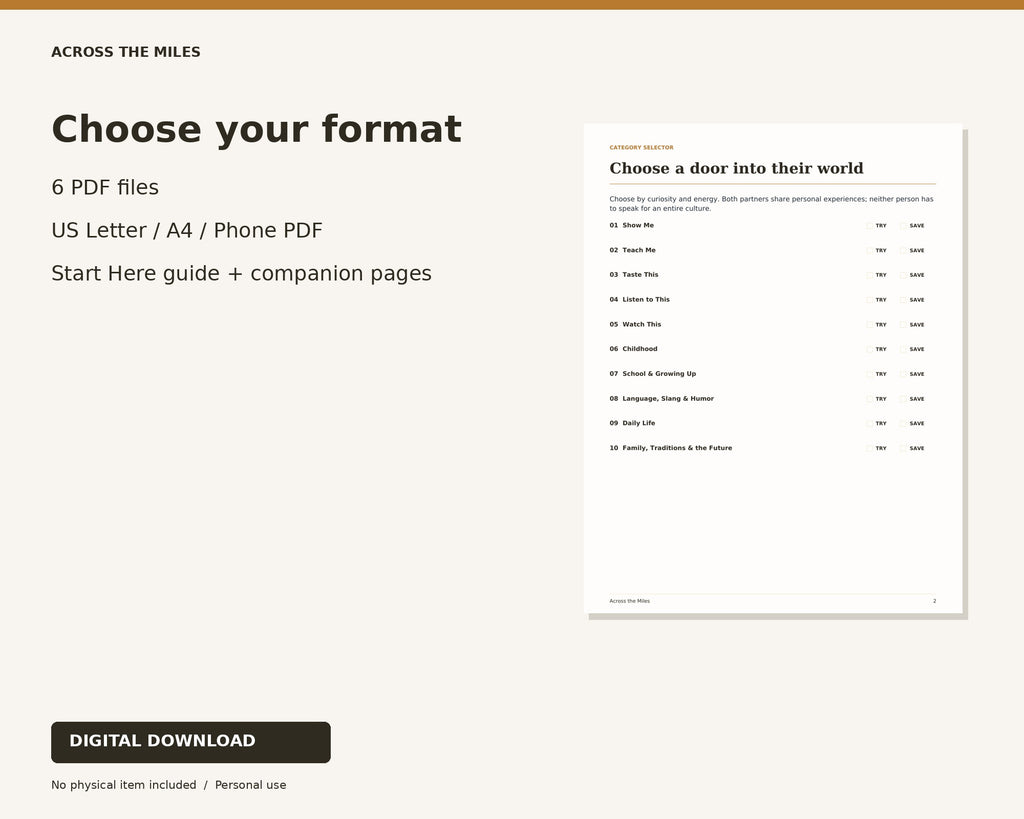1024x819 pixels.
Task: Click 'Across the Miles' page footer text
Action: click(630, 602)
